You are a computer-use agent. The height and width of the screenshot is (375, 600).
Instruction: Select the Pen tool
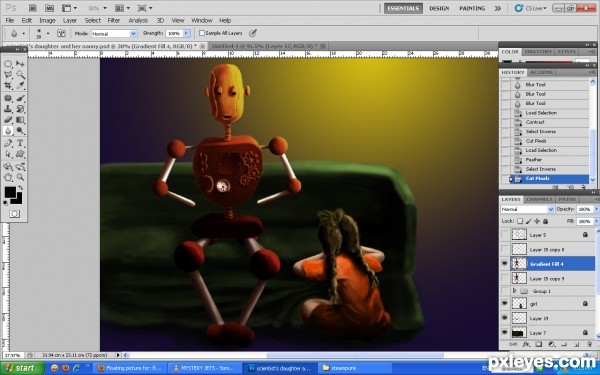pos(8,143)
